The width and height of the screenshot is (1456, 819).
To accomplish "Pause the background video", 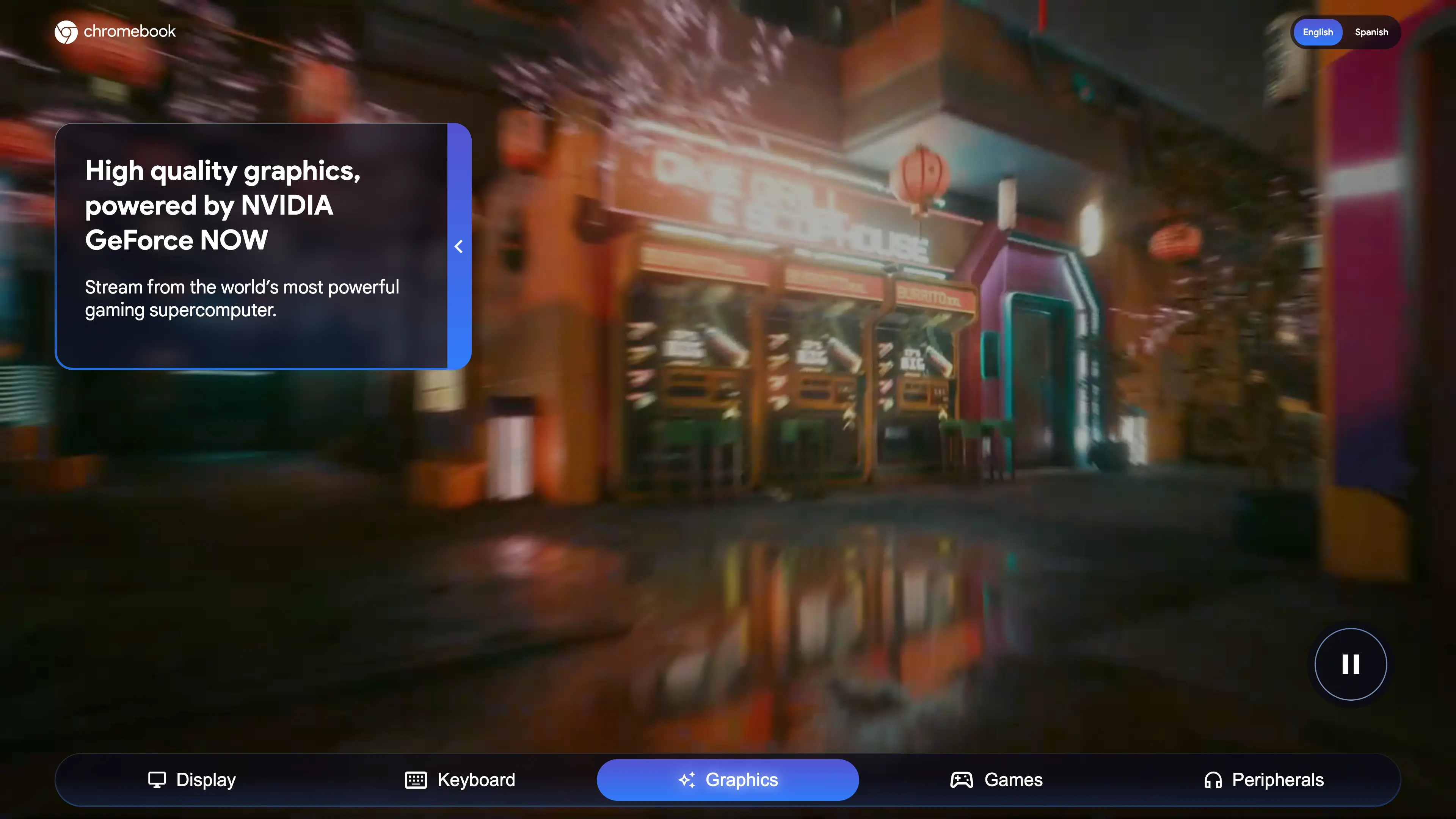I will coord(1350,664).
